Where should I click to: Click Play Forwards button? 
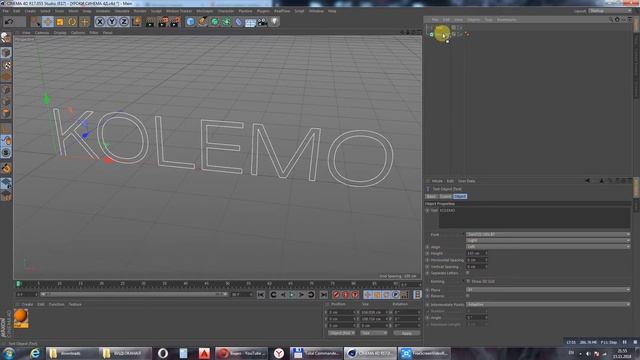[292, 295]
